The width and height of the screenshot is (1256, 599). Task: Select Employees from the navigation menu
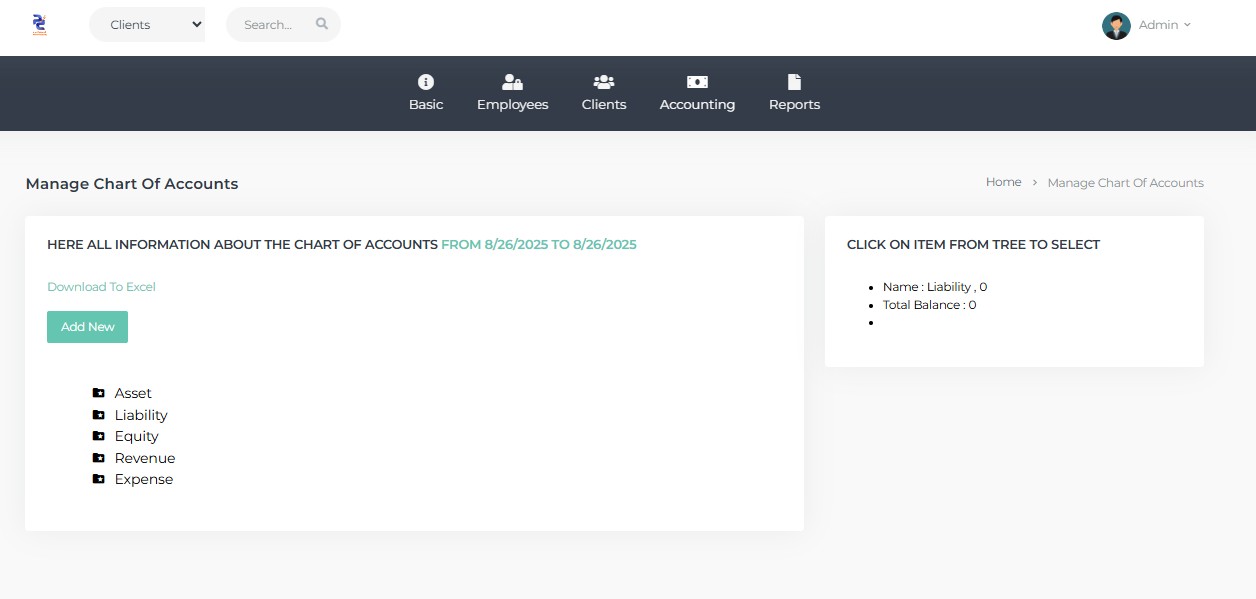pos(512,104)
